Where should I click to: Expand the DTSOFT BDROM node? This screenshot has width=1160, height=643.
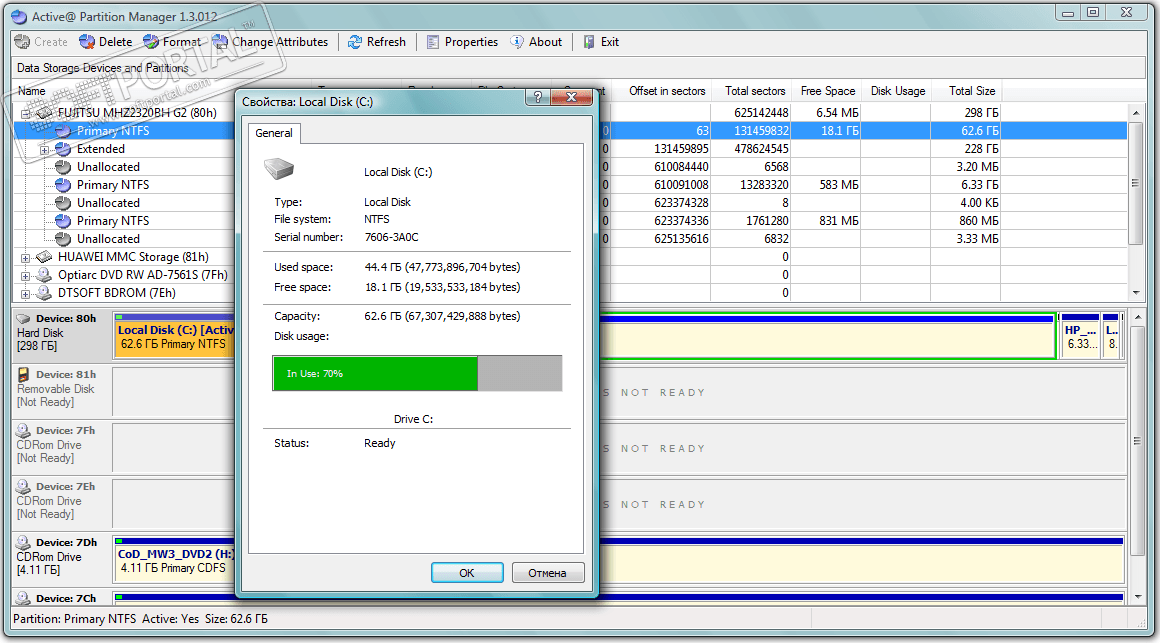26,294
